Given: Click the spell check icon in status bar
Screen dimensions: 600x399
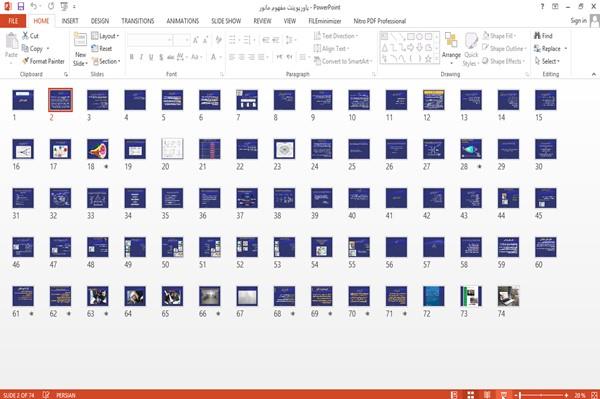Looking at the screenshot, I should [46, 395].
